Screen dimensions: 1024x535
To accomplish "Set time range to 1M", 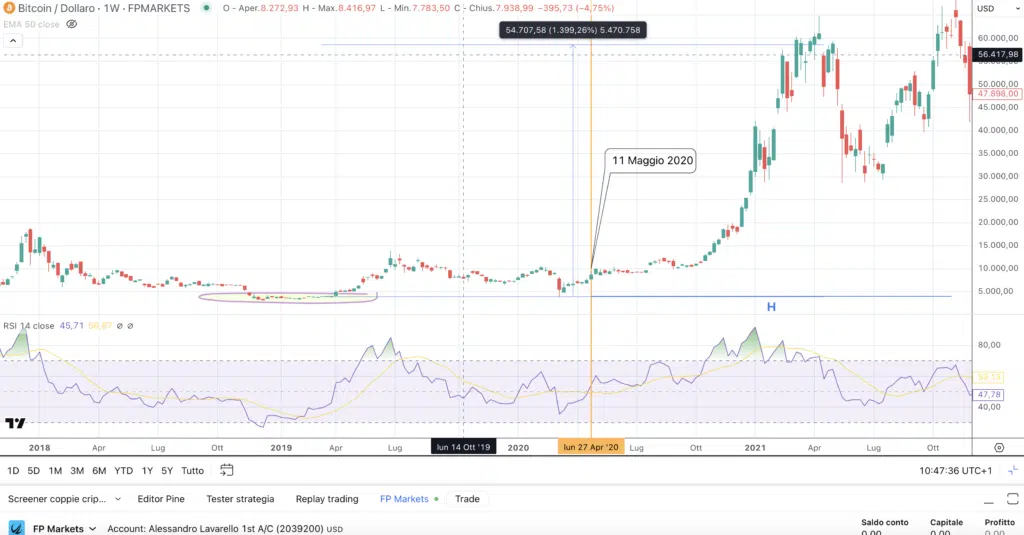I will (x=55, y=470).
